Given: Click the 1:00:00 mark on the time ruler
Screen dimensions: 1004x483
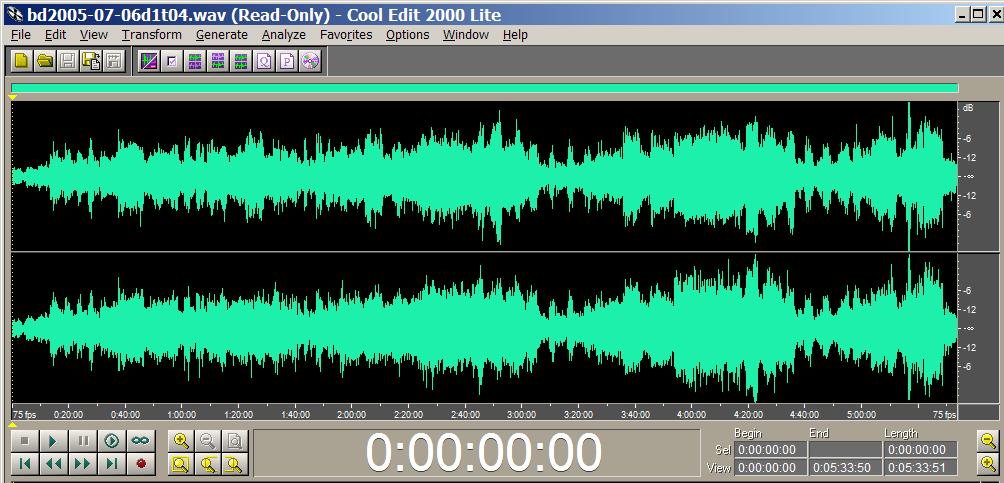Looking at the screenshot, I should coord(181,414).
